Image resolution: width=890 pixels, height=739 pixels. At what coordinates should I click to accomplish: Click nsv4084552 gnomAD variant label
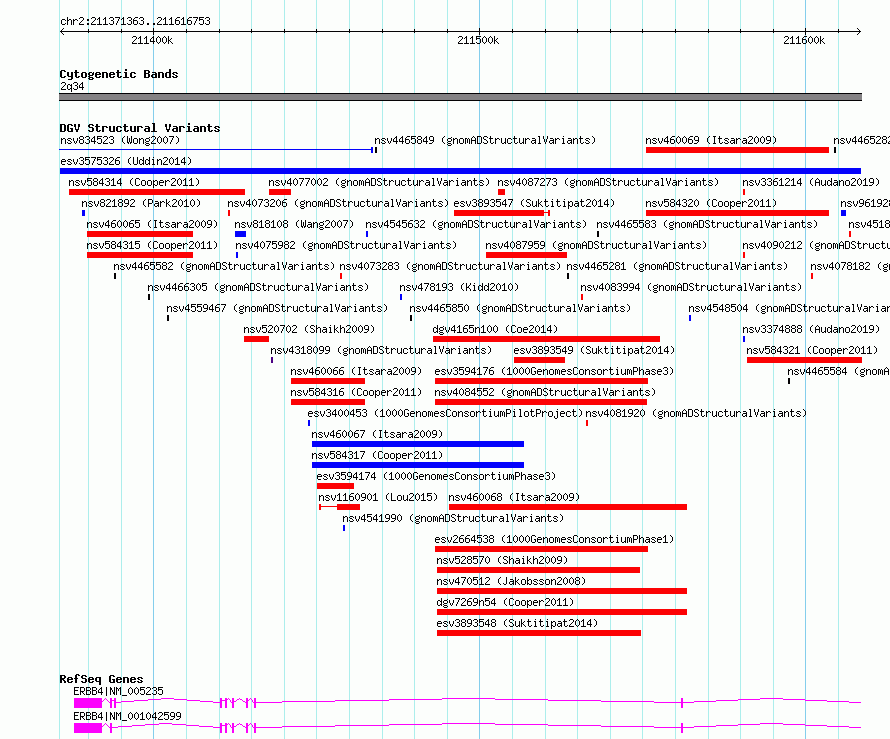point(545,392)
